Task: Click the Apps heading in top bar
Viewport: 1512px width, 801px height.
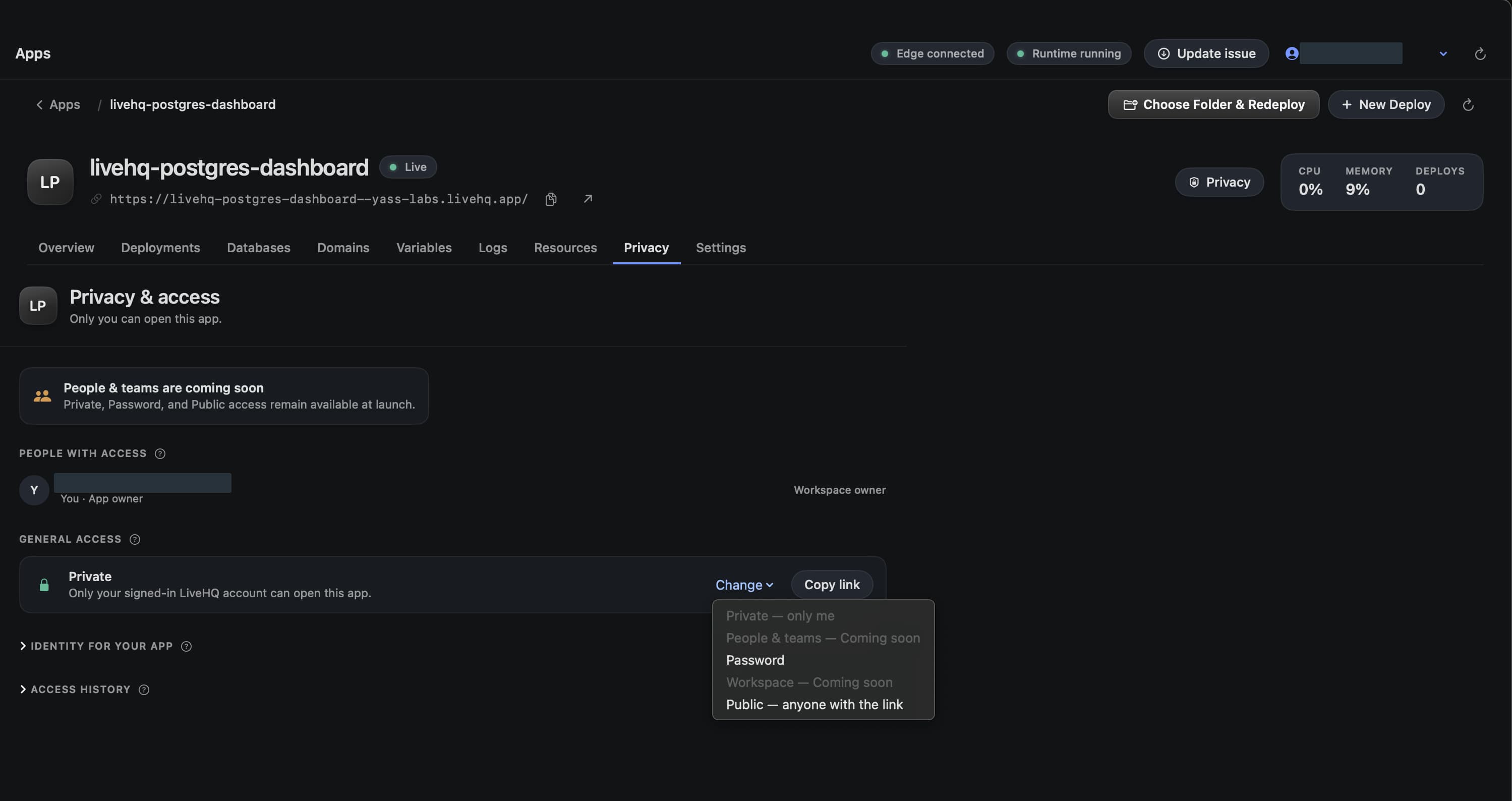Action: click(33, 53)
